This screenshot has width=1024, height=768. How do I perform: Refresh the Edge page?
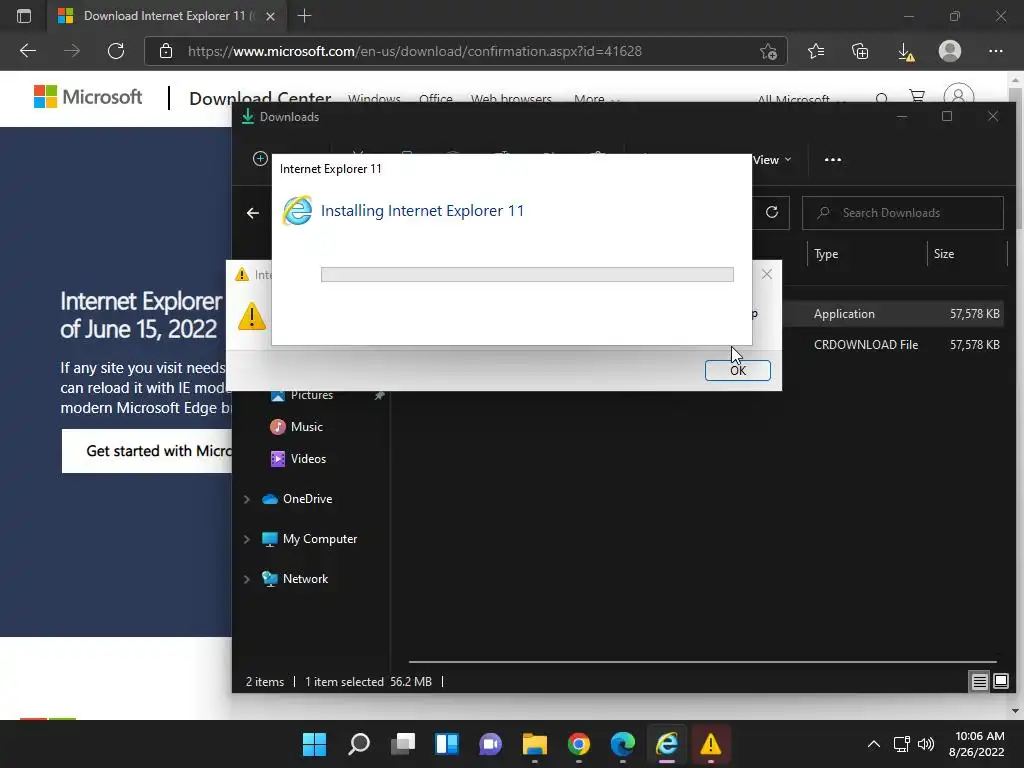click(116, 51)
